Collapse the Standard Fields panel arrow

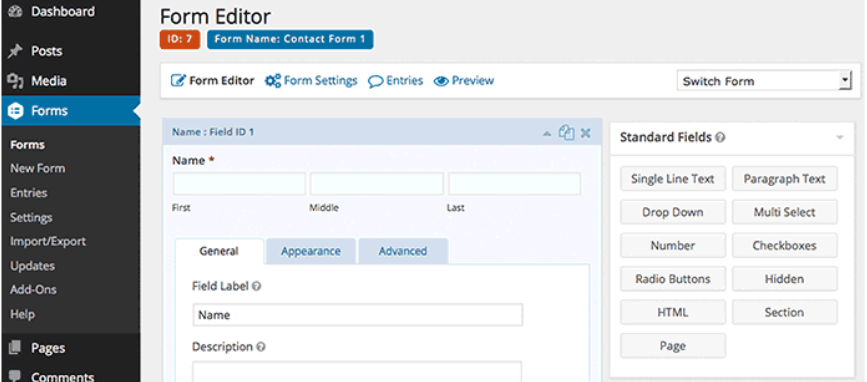pyautogui.click(x=840, y=137)
